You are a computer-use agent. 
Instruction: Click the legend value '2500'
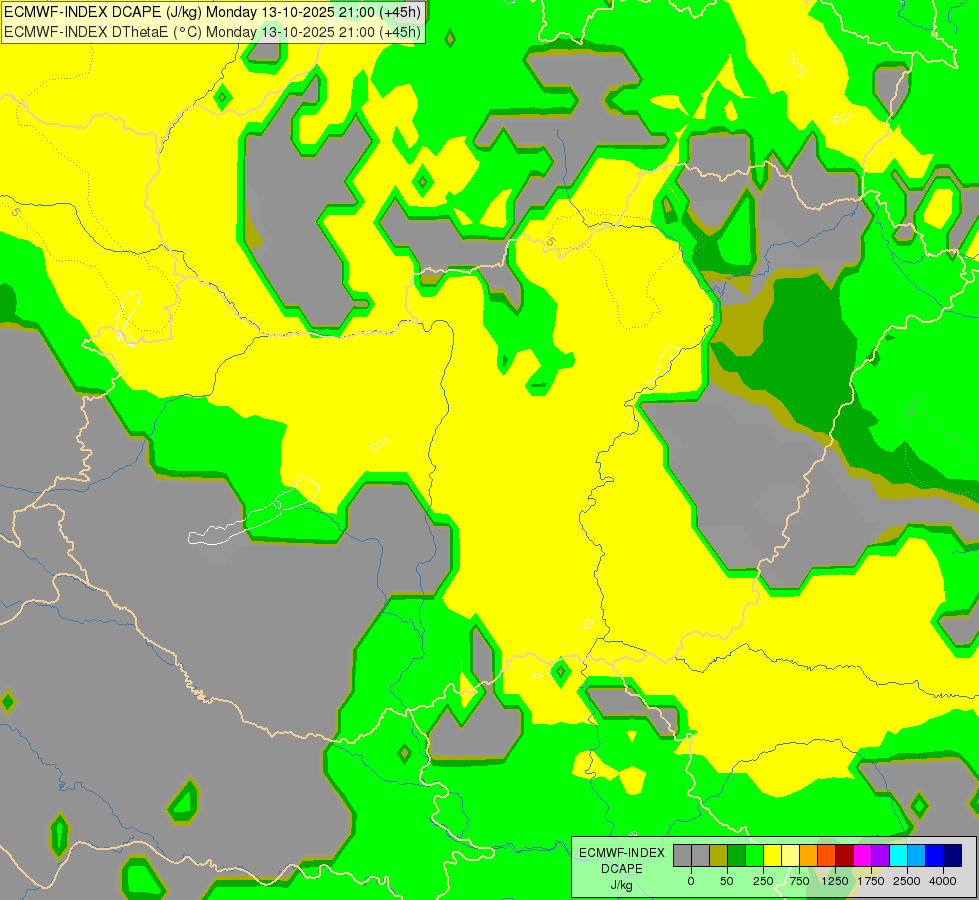point(907,881)
